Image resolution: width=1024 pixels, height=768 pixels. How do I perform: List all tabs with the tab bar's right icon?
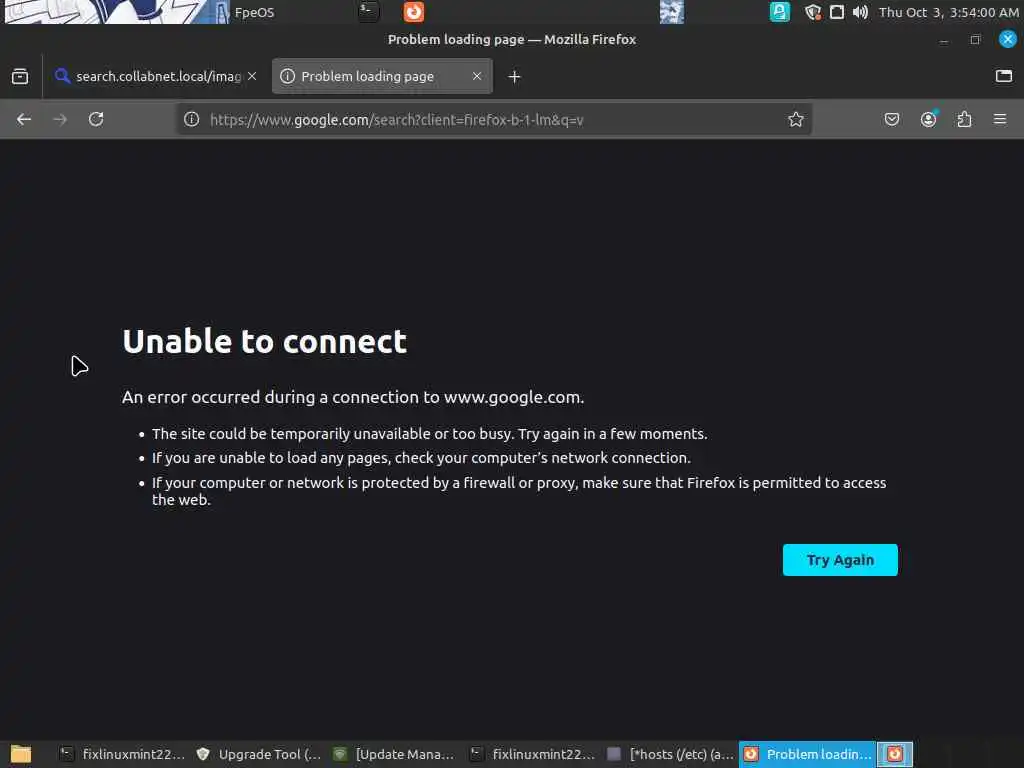coord(1004,76)
